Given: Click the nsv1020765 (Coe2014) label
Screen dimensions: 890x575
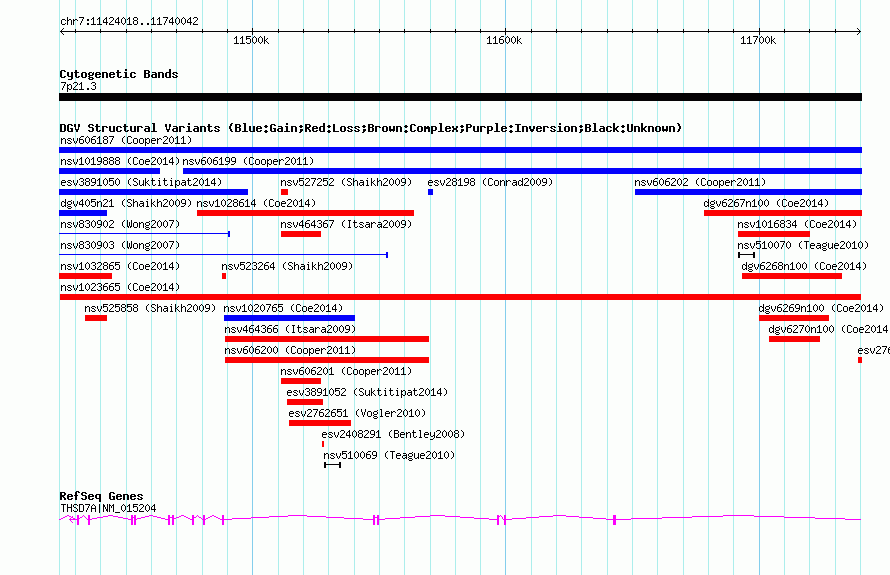Looking at the screenshot, I should (x=283, y=308).
